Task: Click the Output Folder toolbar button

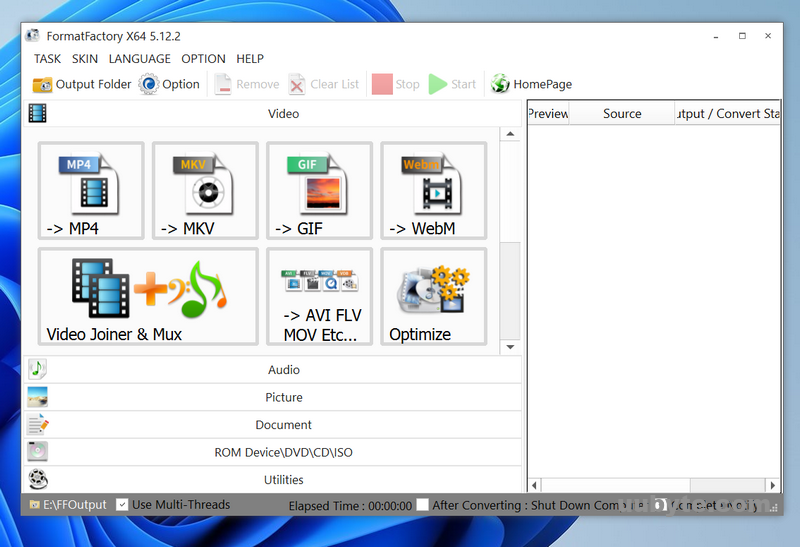Action: coord(82,84)
